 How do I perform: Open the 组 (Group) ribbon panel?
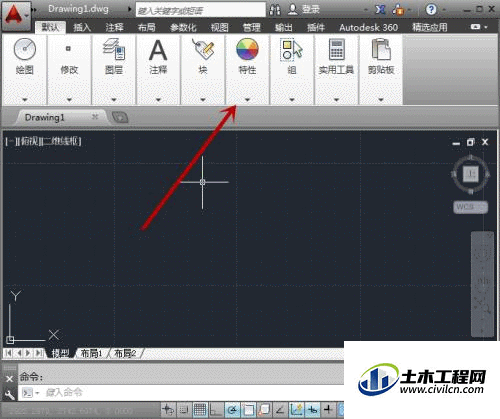pyautogui.click(x=292, y=70)
